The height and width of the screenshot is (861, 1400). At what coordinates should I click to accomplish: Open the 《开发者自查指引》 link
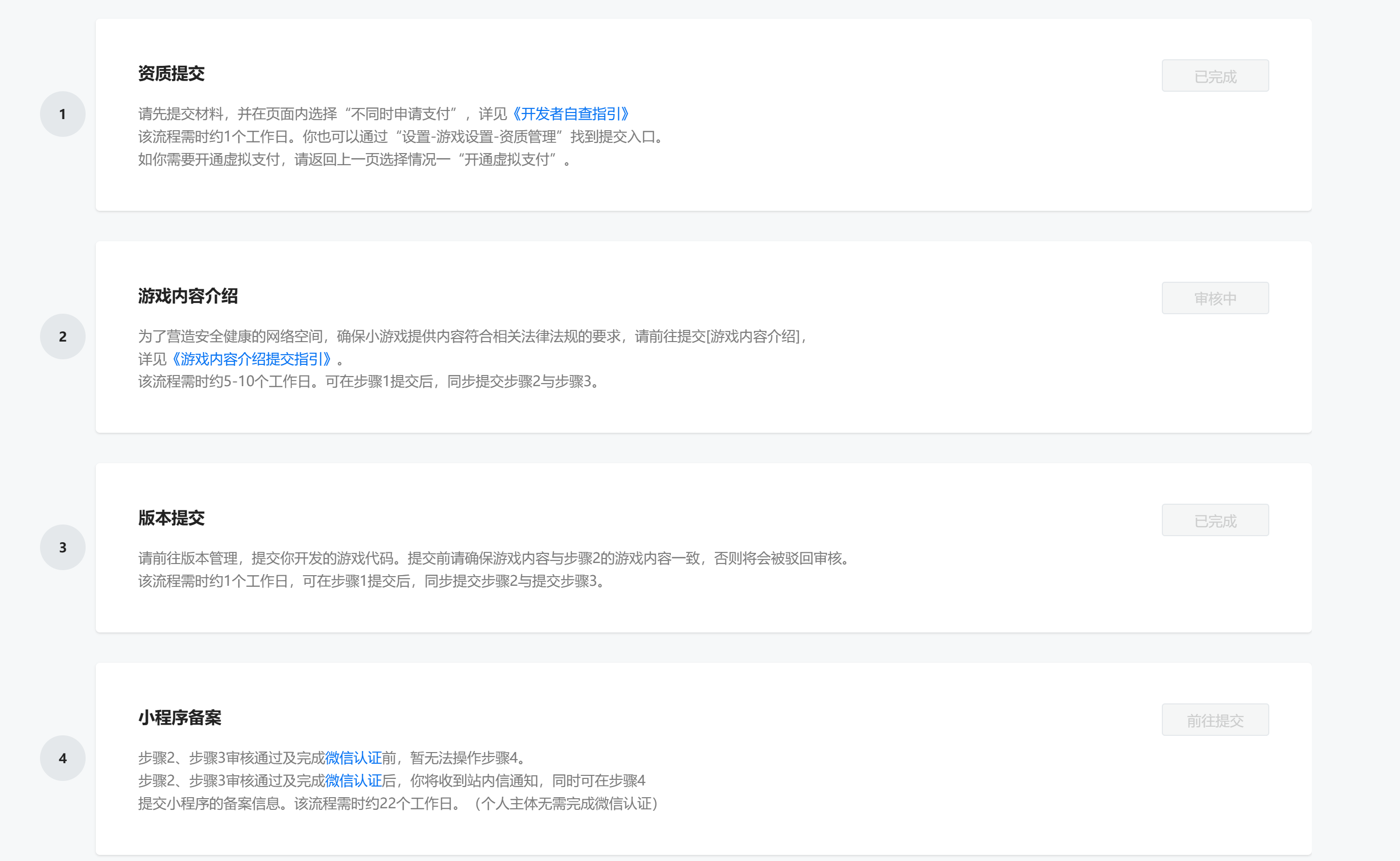(570, 114)
